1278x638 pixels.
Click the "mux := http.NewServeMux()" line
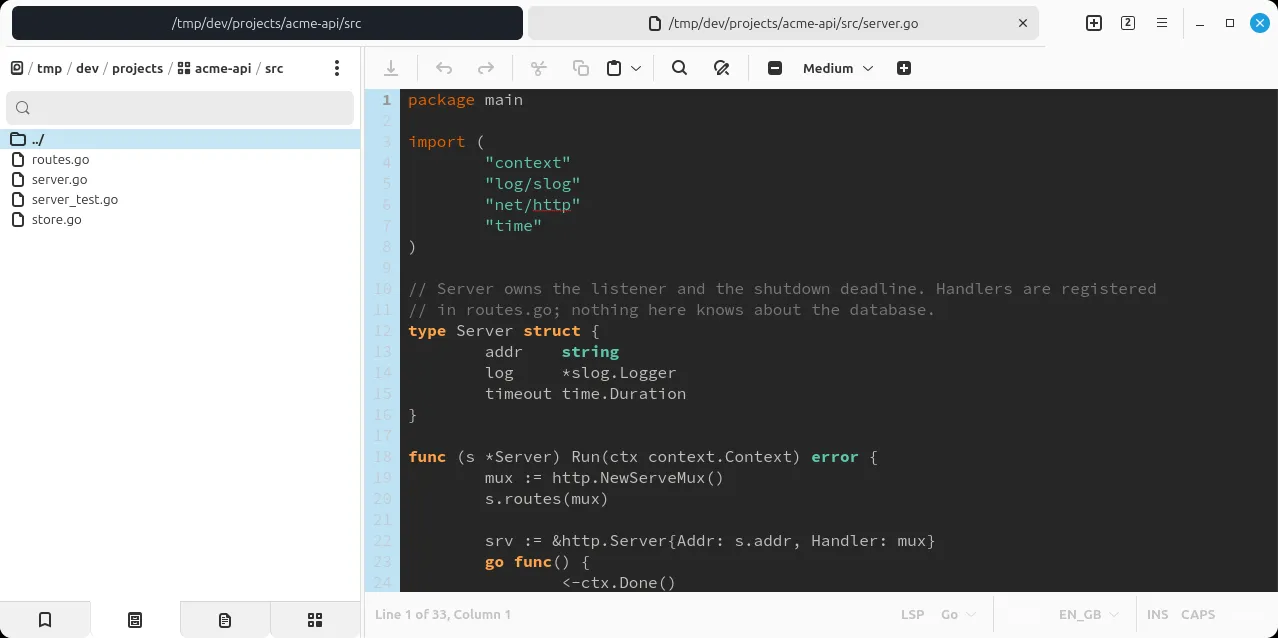pos(604,478)
